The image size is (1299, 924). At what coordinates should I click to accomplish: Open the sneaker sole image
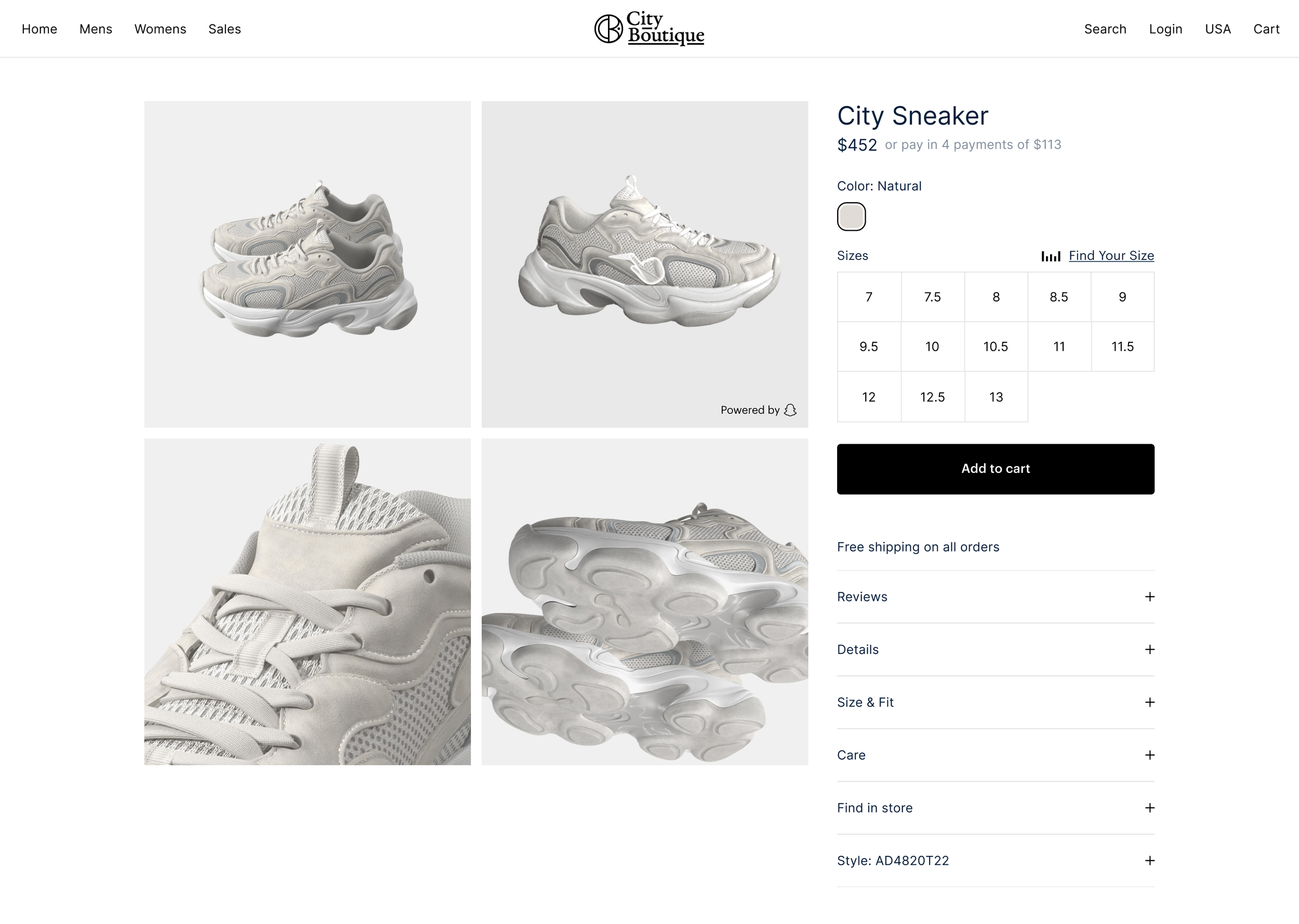coord(644,601)
